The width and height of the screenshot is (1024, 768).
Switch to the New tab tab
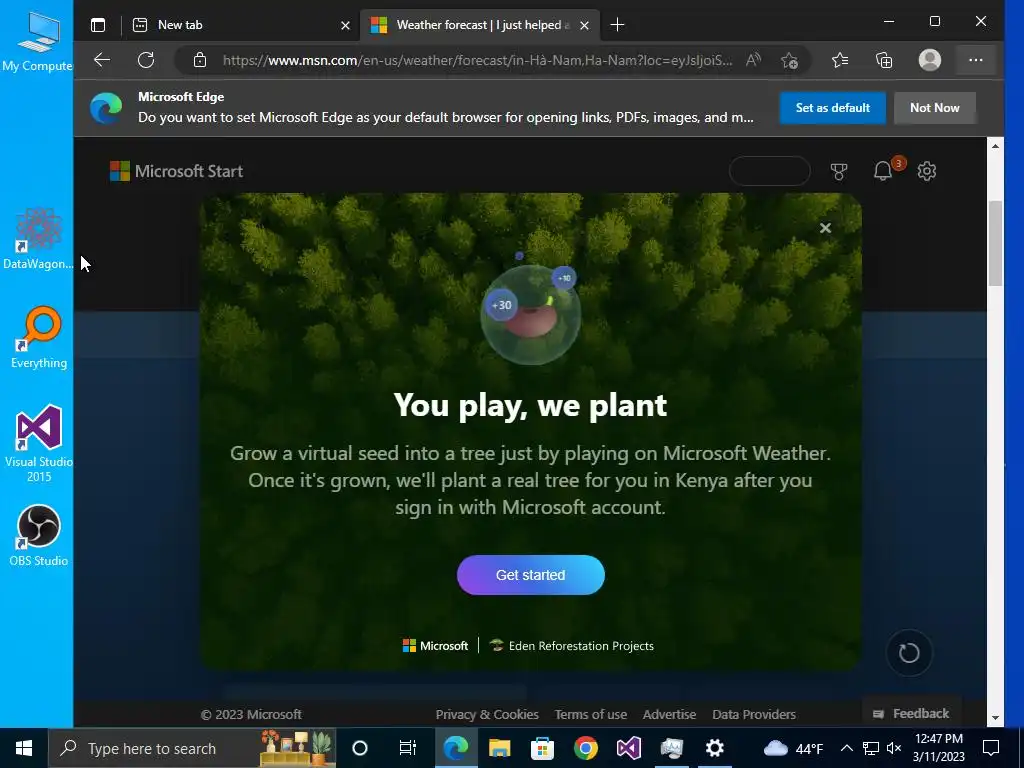tap(242, 25)
